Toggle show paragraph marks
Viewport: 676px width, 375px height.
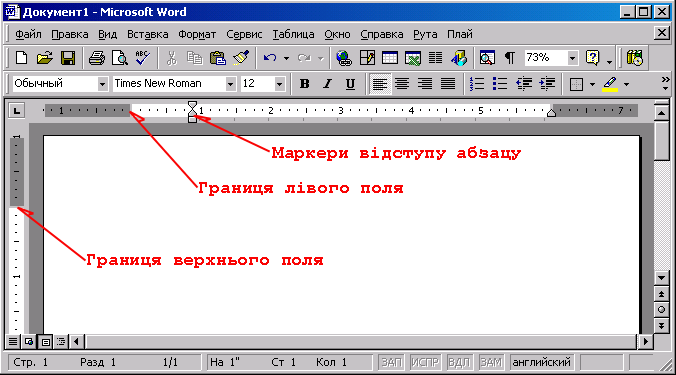click(510, 58)
